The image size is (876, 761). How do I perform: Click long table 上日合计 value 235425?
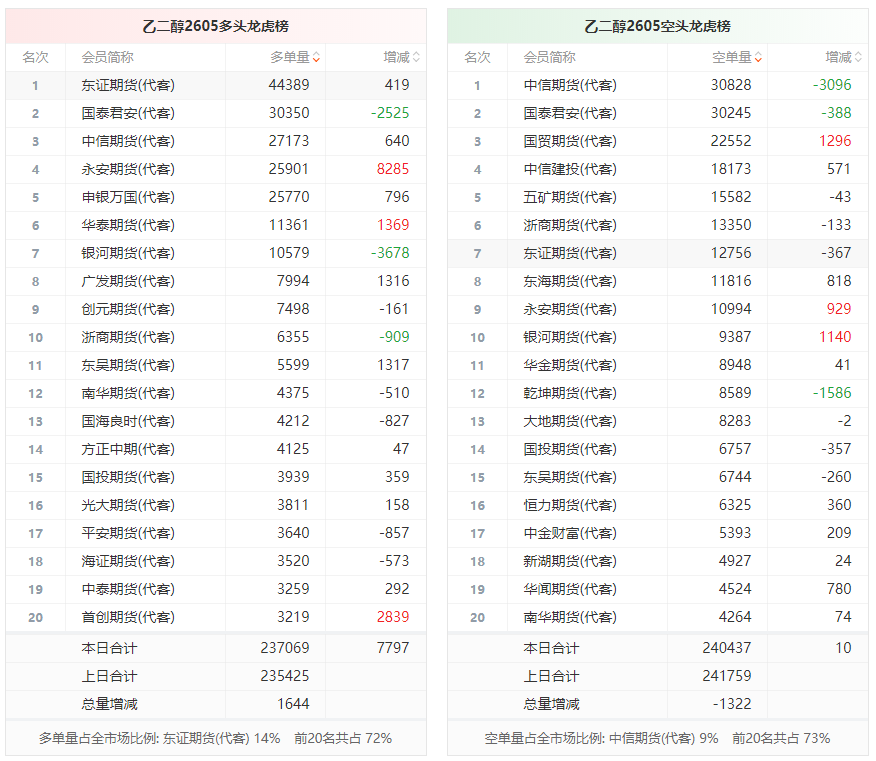click(285, 676)
